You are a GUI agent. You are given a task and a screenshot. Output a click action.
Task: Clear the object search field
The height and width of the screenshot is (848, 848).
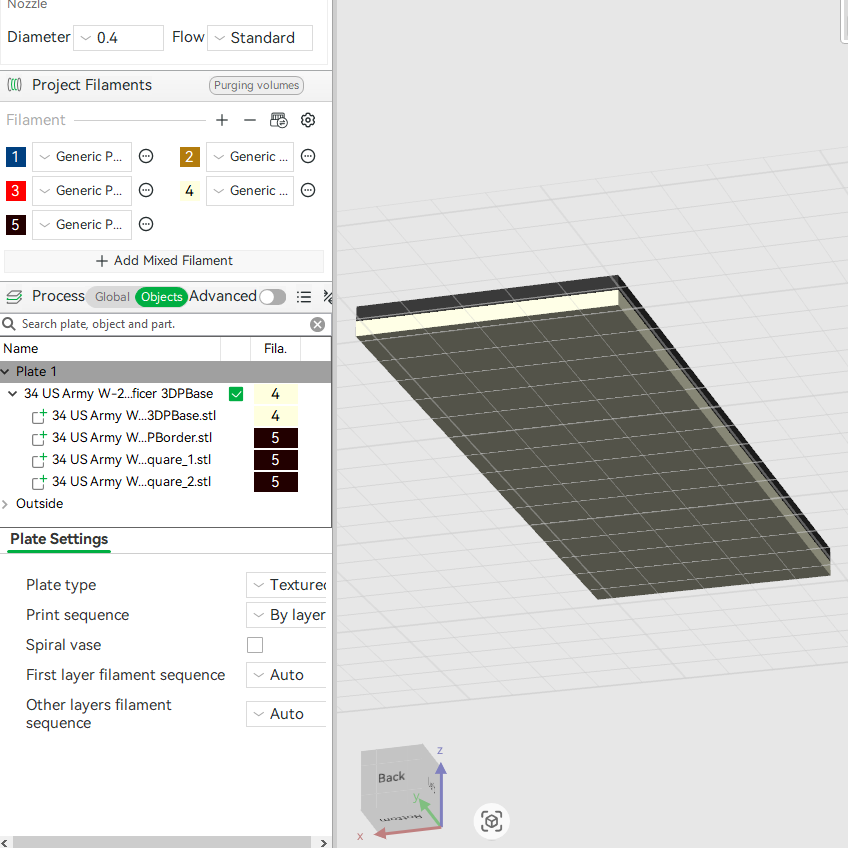[x=317, y=324]
